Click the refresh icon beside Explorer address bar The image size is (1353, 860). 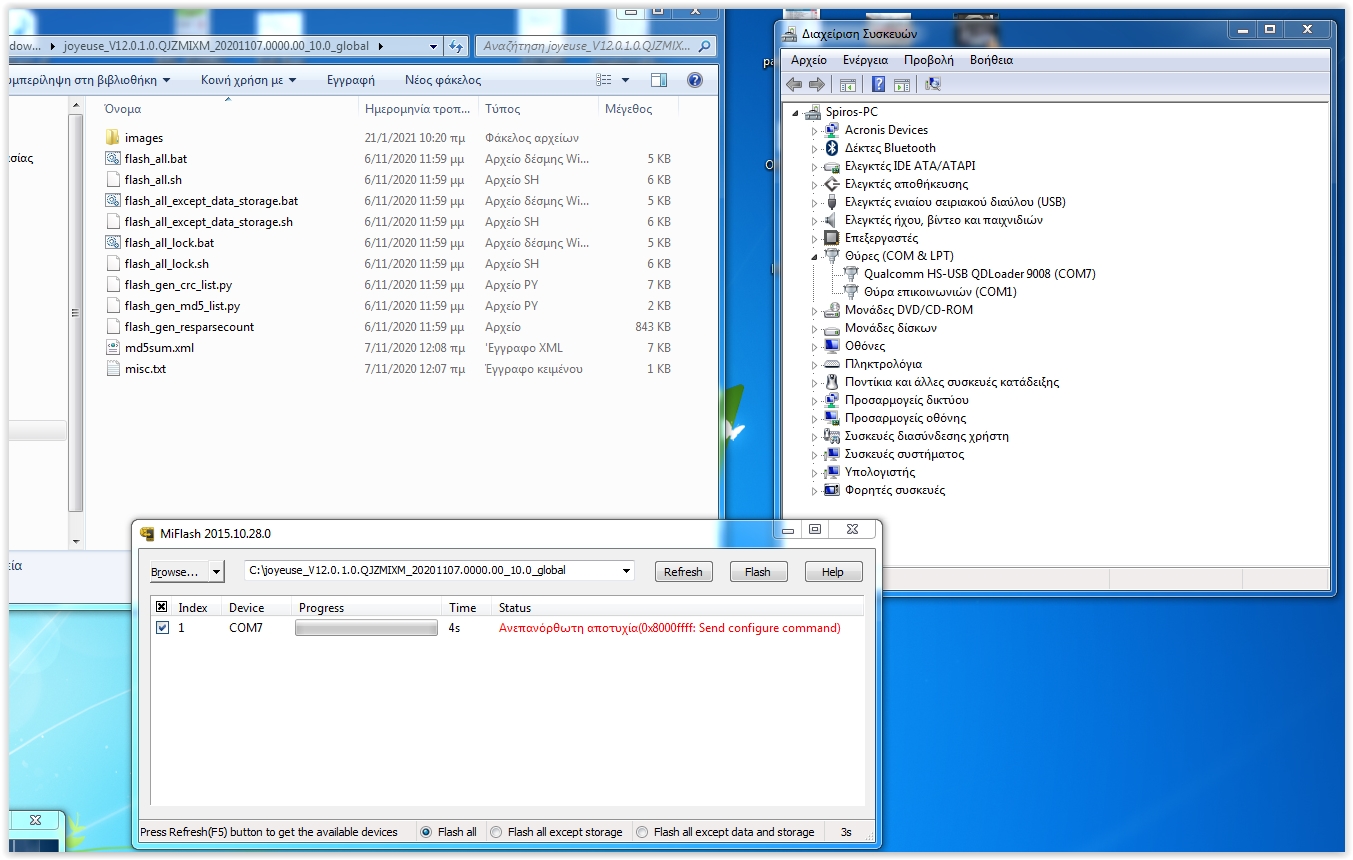(x=456, y=46)
